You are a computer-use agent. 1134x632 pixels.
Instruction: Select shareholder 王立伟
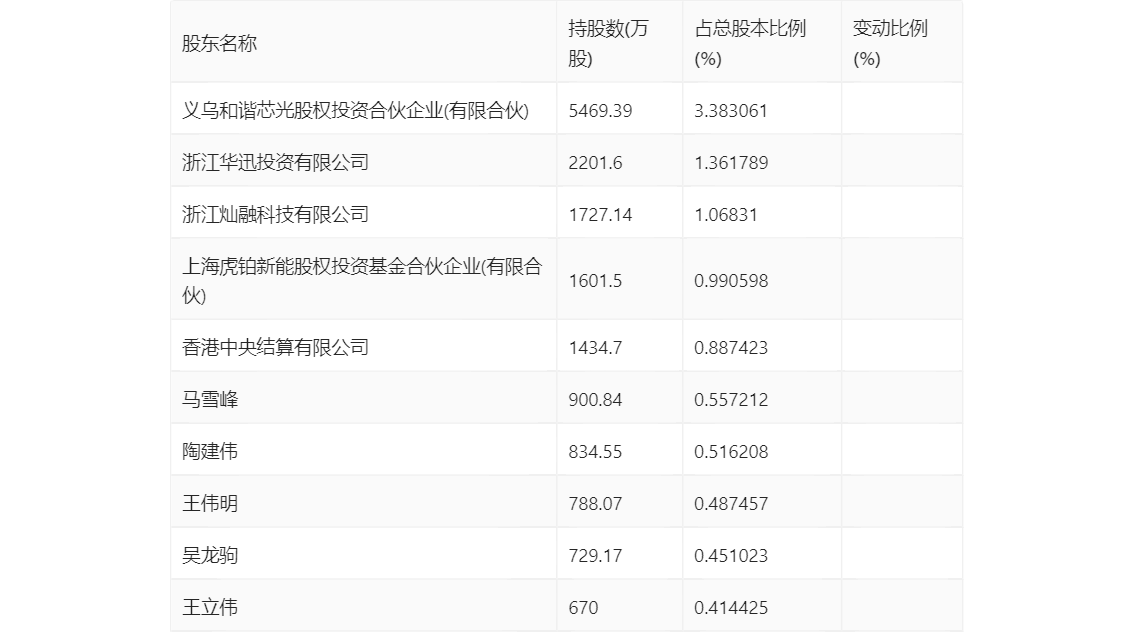click(210, 607)
